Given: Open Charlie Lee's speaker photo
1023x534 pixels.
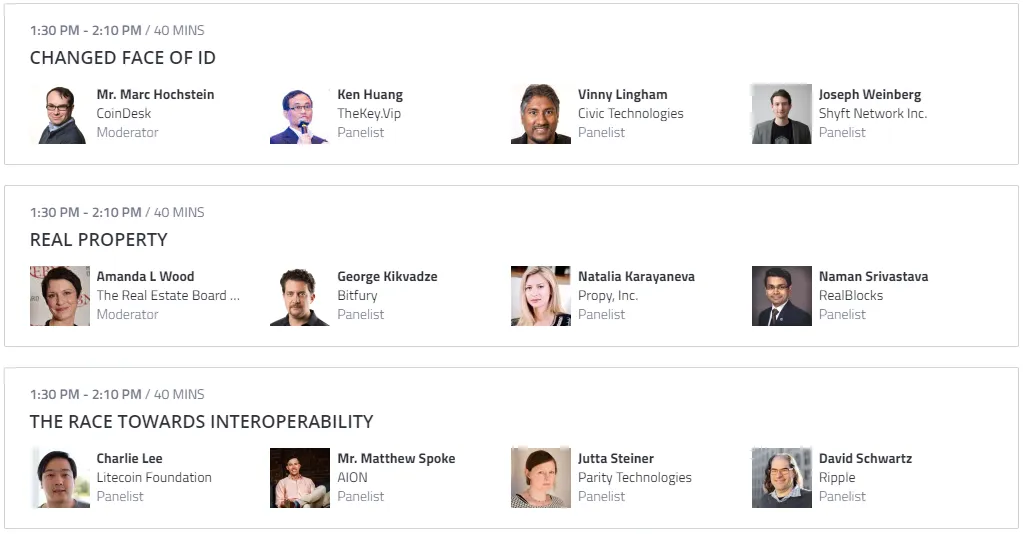Looking at the screenshot, I should click(59, 478).
